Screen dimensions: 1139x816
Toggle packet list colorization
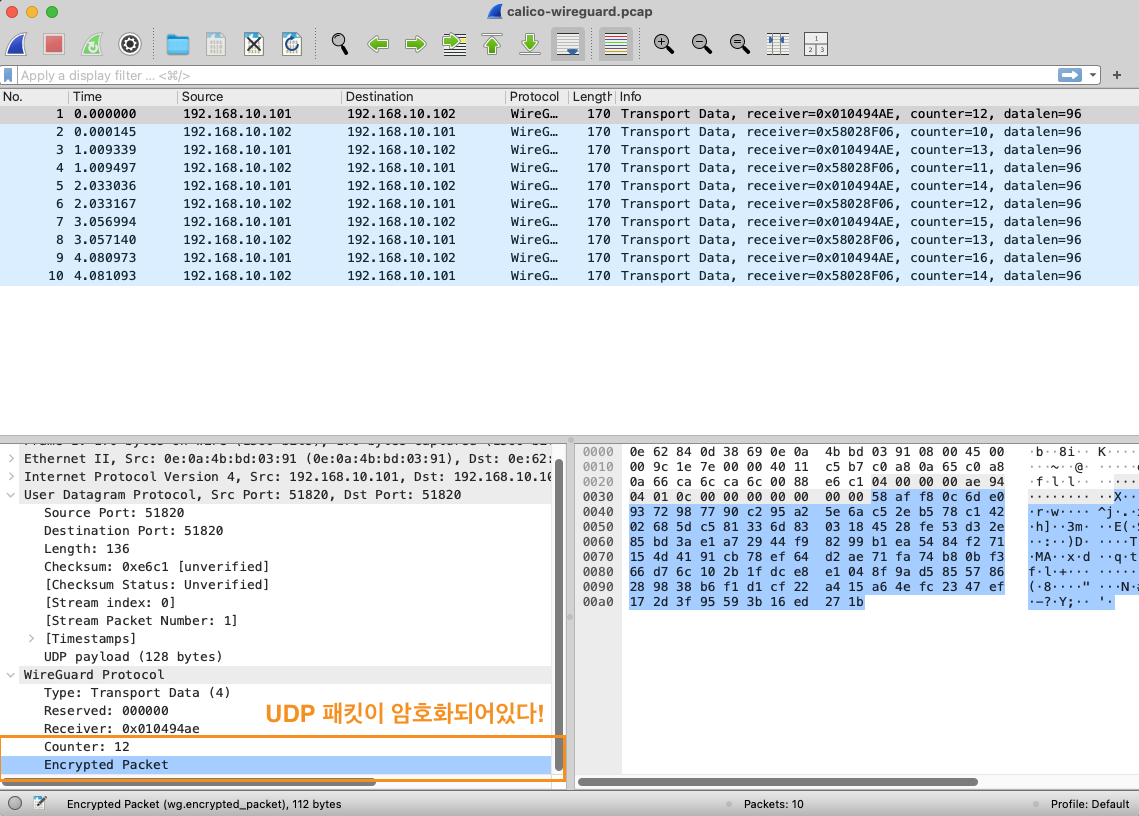pyautogui.click(x=616, y=44)
